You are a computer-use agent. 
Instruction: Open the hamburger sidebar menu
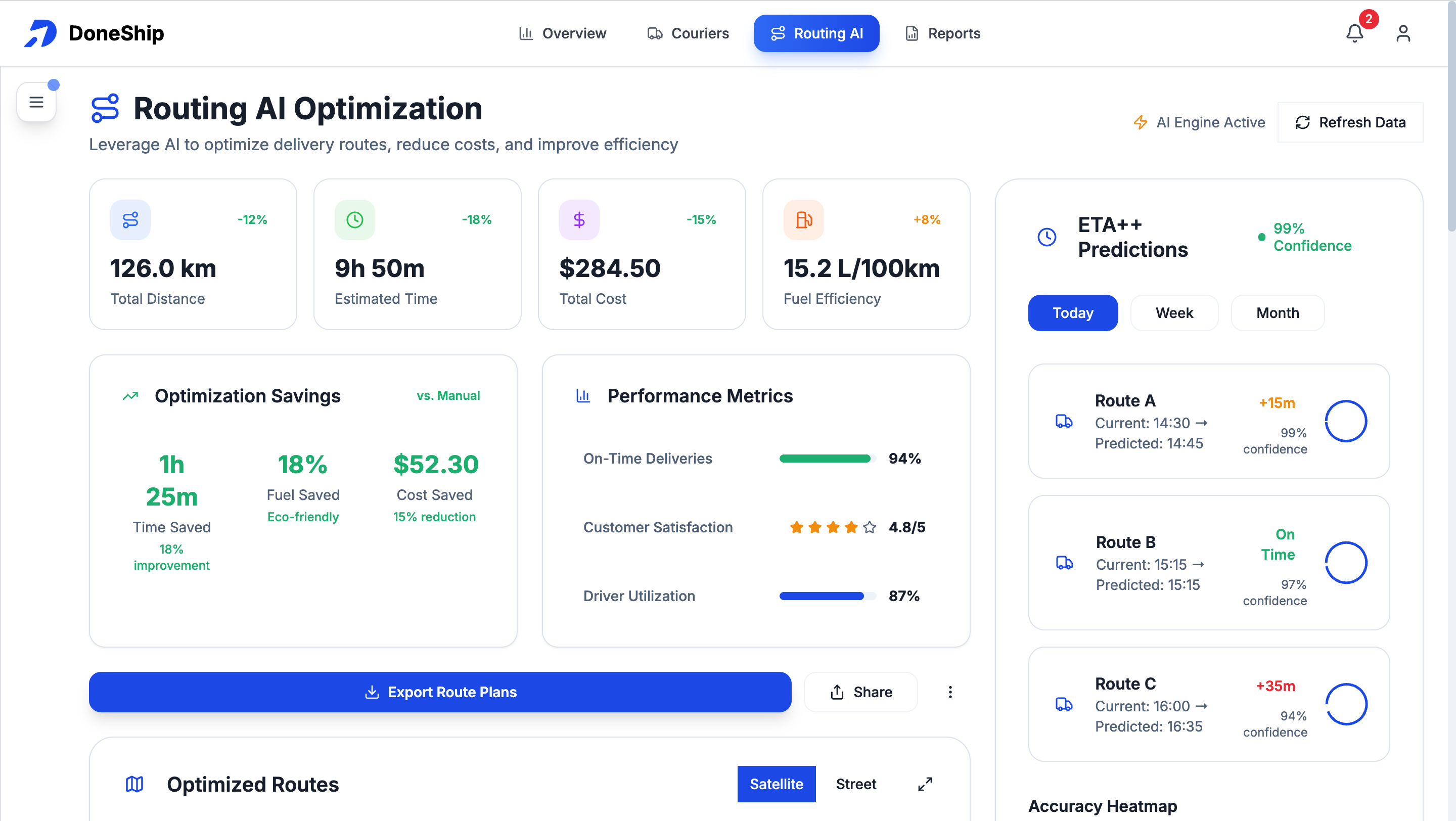36,102
